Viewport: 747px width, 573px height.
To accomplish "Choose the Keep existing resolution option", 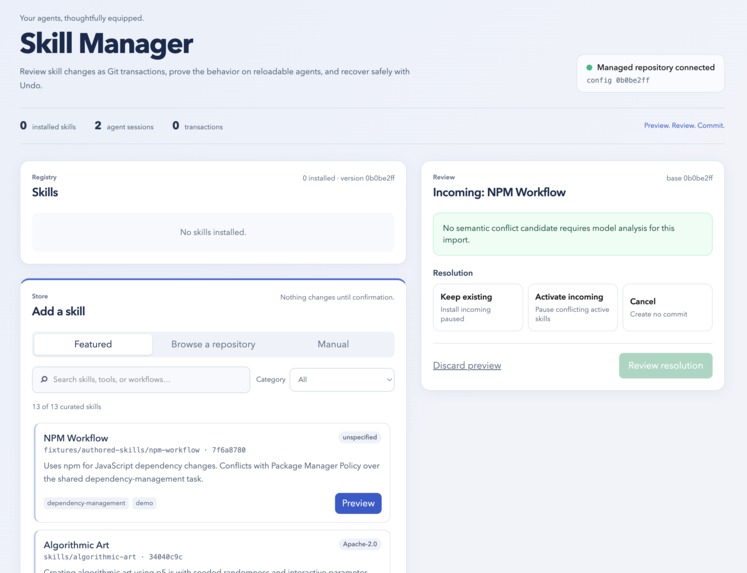I will [478, 307].
